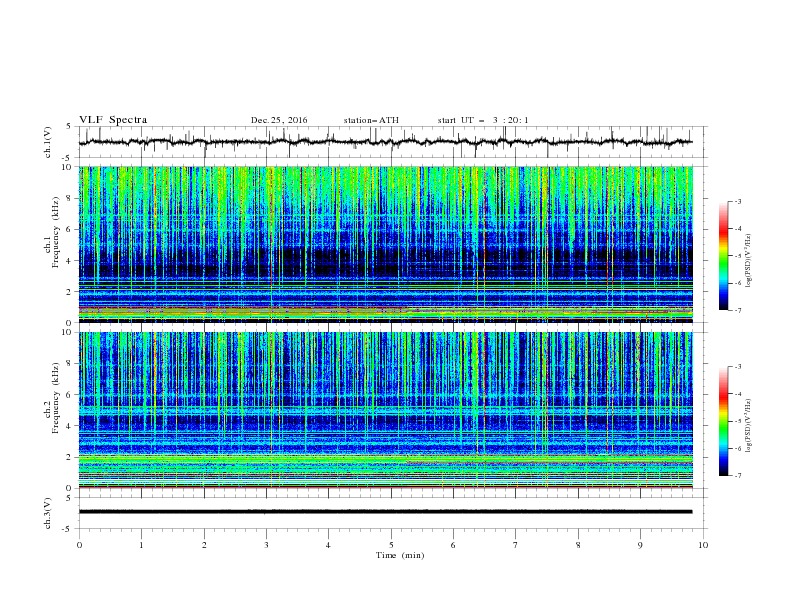Click the ch.2 color bar log(PSD) label

(749, 426)
